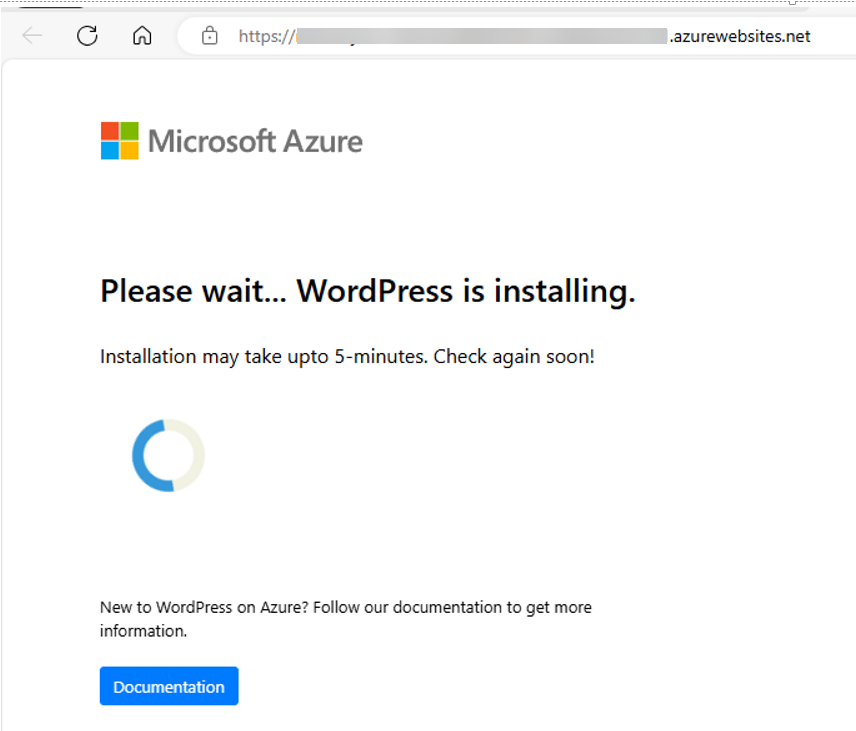
Task: Reload the page with the refresh icon
Action: (x=87, y=36)
